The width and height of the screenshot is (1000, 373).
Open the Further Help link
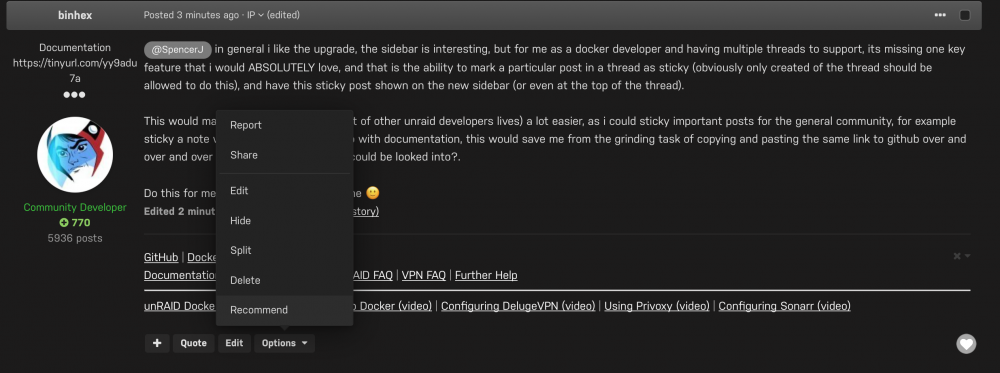pos(486,275)
